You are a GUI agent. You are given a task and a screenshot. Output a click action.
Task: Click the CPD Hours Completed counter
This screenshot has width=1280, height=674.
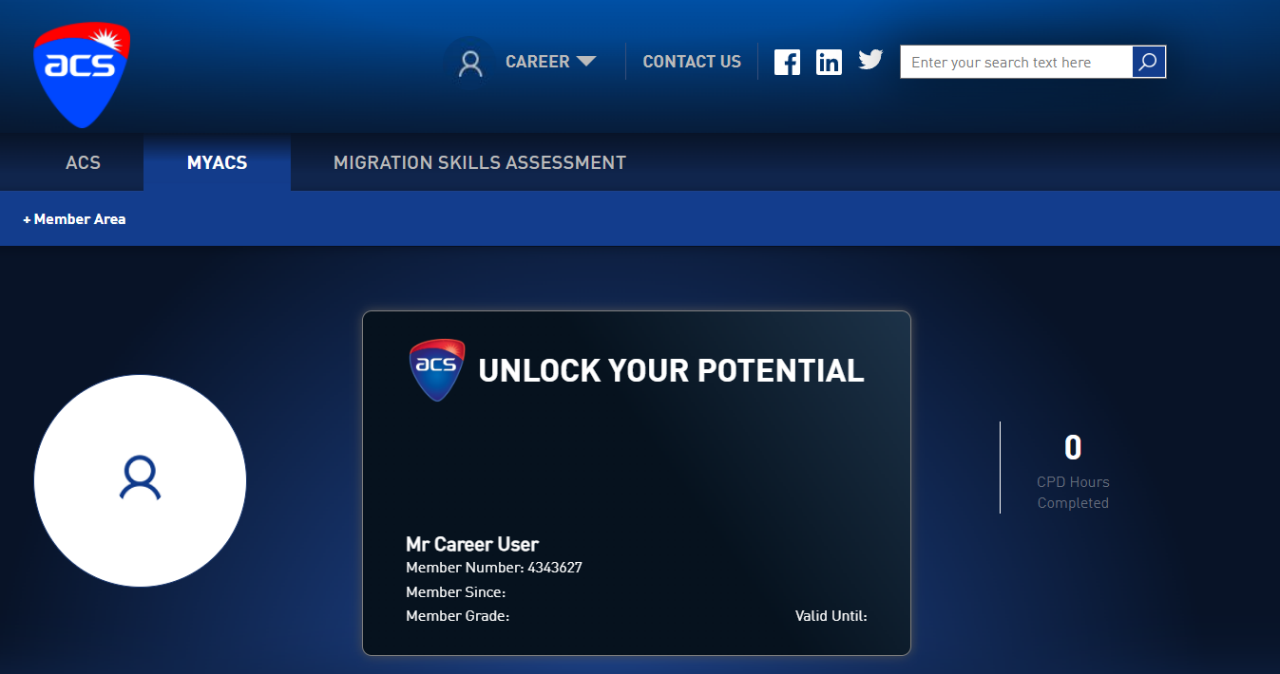(x=1072, y=470)
